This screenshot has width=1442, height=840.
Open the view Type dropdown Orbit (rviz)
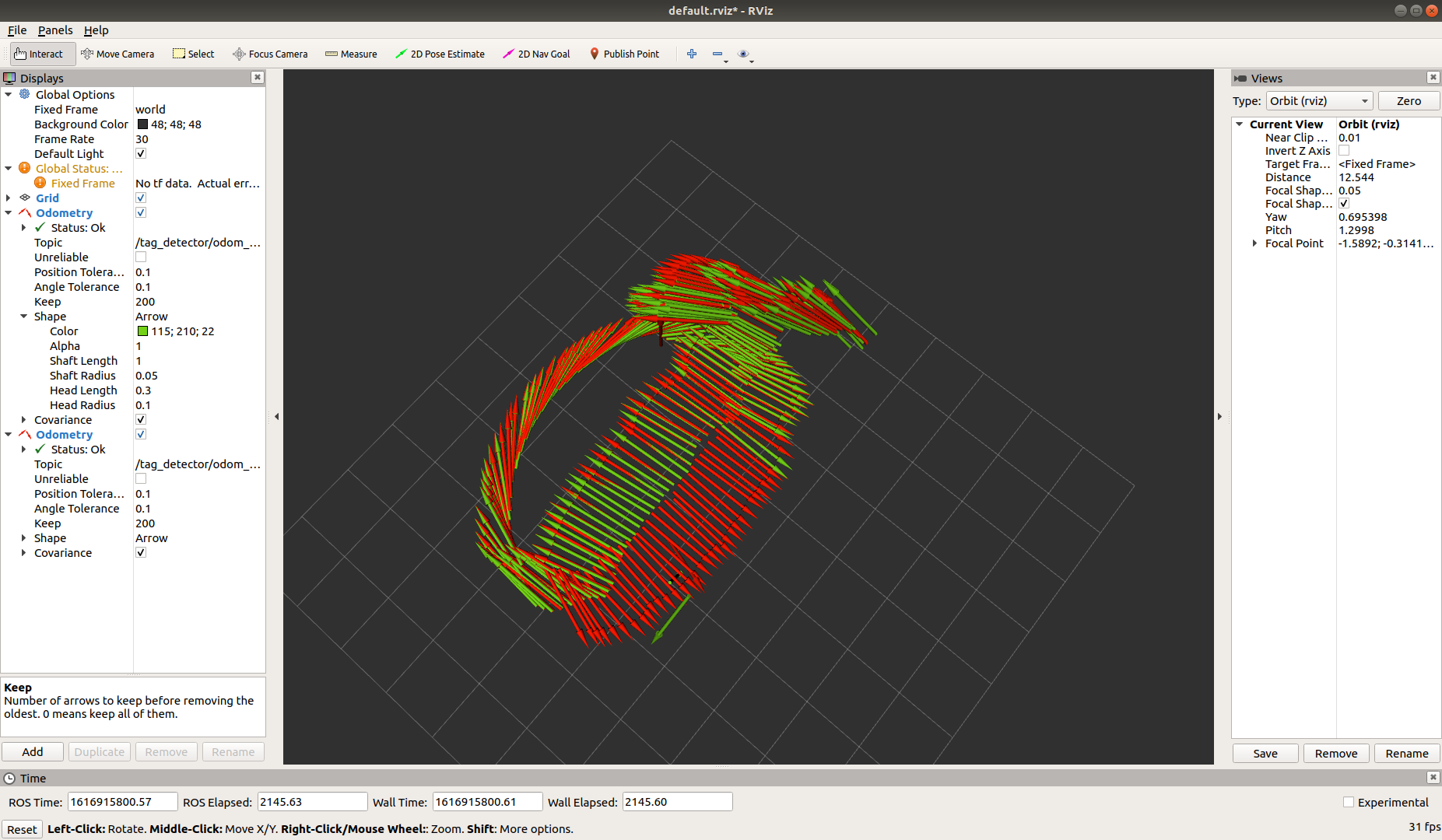1319,101
